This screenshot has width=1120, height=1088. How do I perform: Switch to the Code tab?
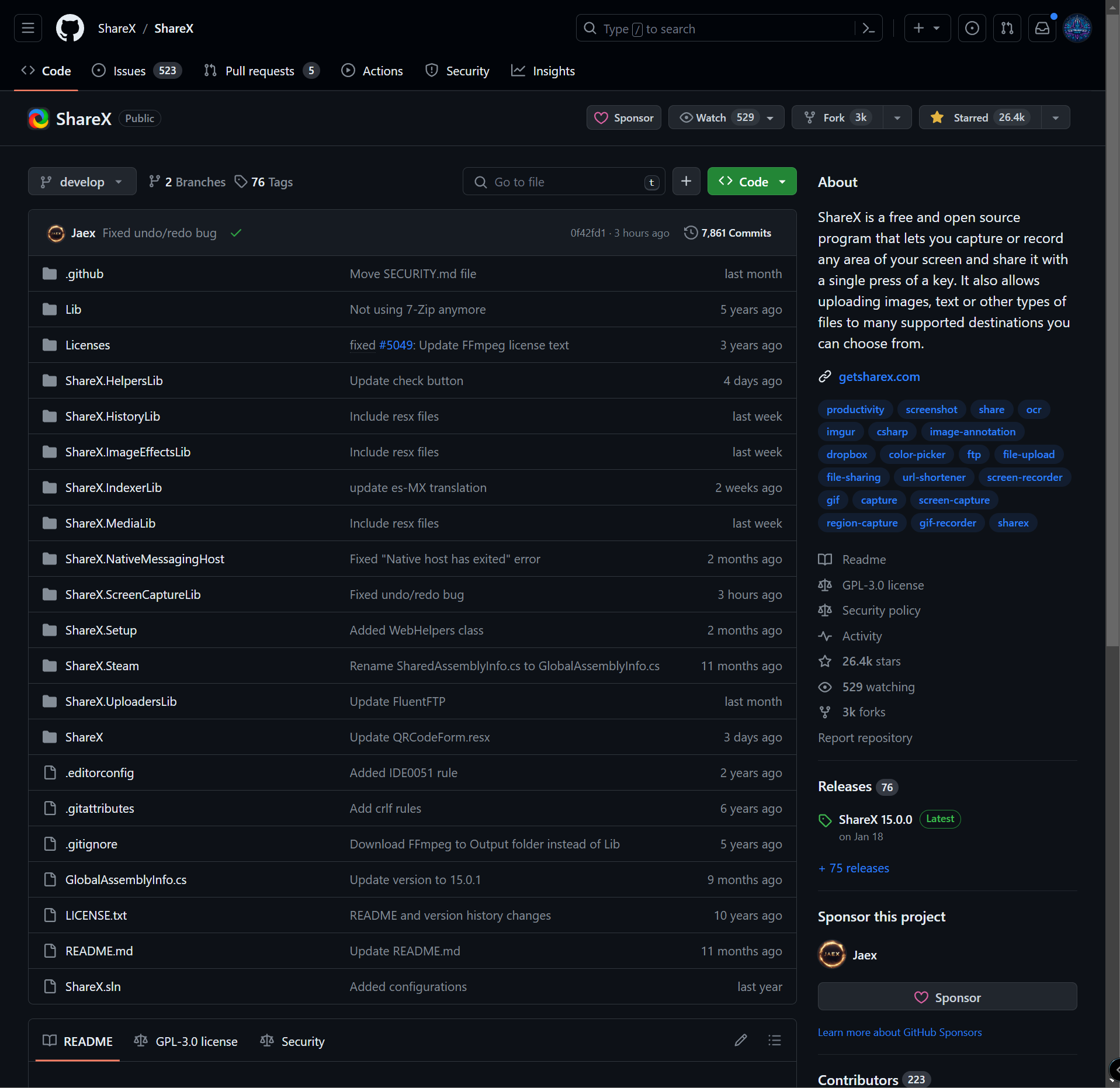pyautogui.click(x=46, y=71)
